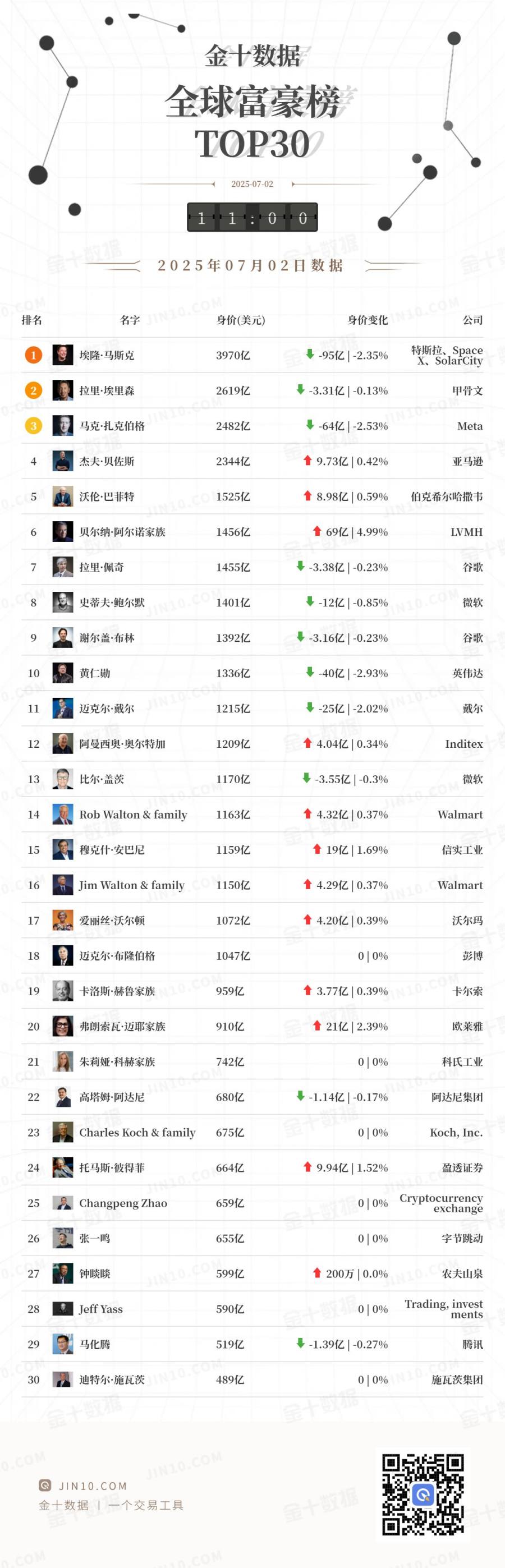Click the 公司 column header
The image size is (505, 1568).
coord(472,320)
